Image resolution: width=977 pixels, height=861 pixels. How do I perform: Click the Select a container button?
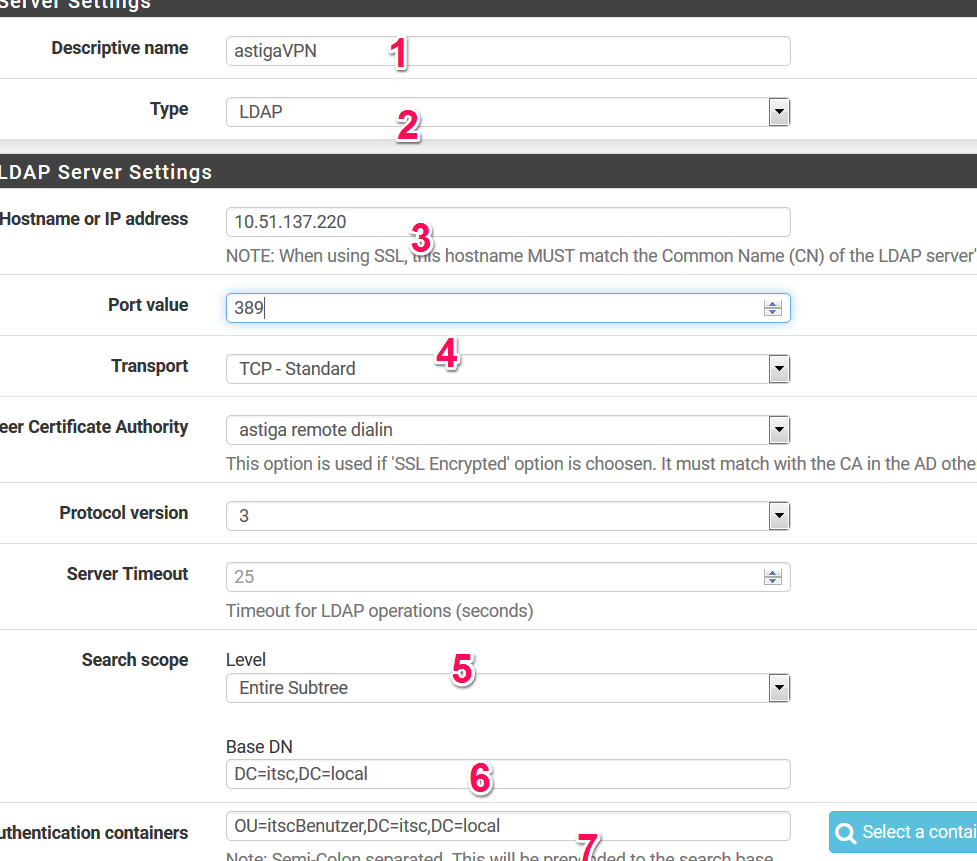pos(903,832)
